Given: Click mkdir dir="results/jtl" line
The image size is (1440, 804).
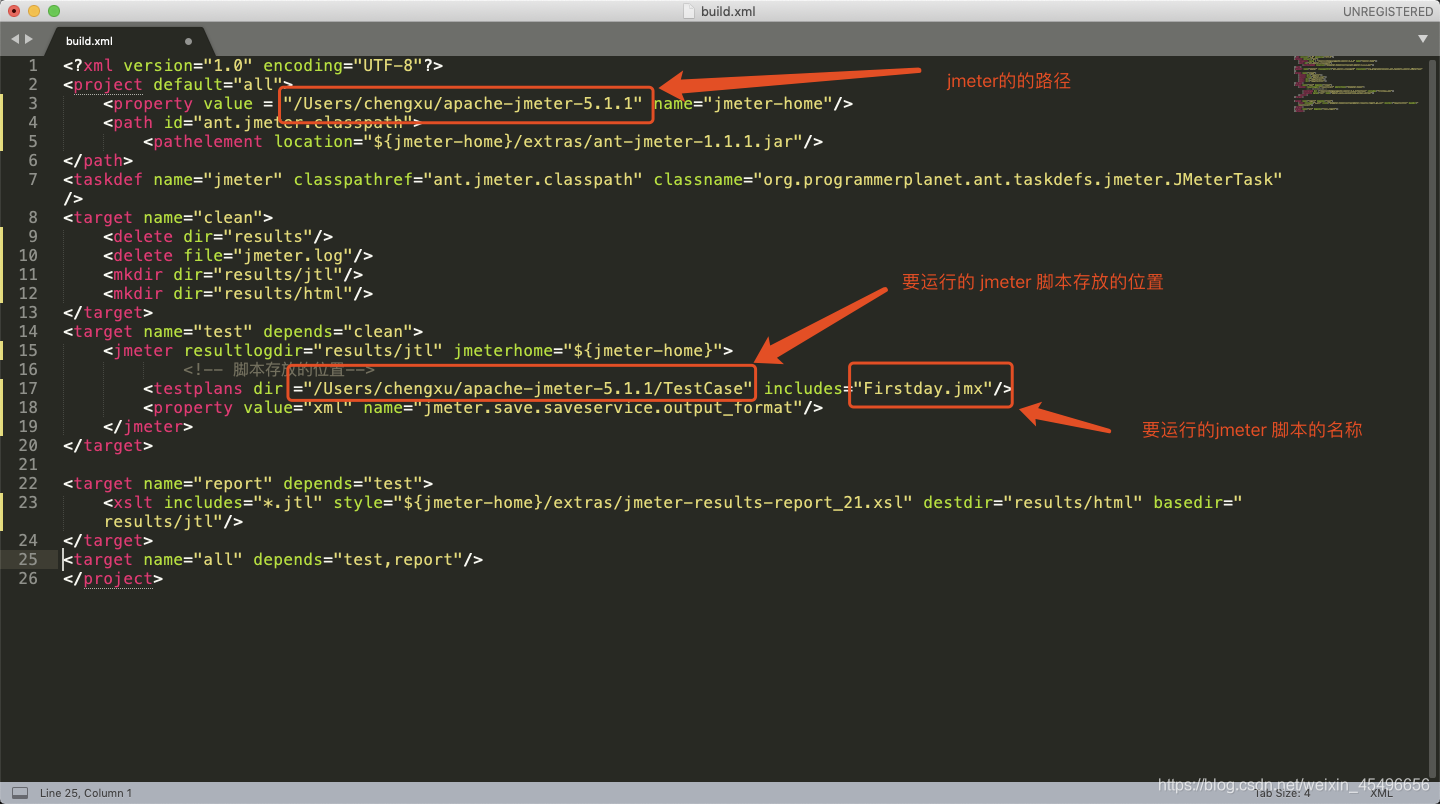Looking at the screenshot, I should [233, 274].
